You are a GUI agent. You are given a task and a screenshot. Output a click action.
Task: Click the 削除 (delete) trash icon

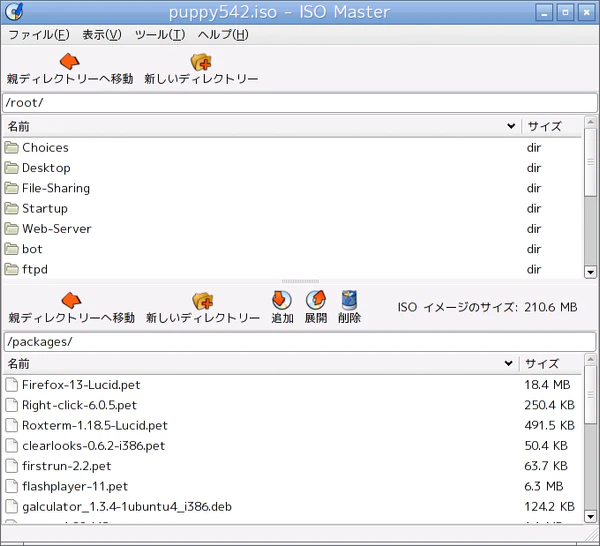click(349, 300)
